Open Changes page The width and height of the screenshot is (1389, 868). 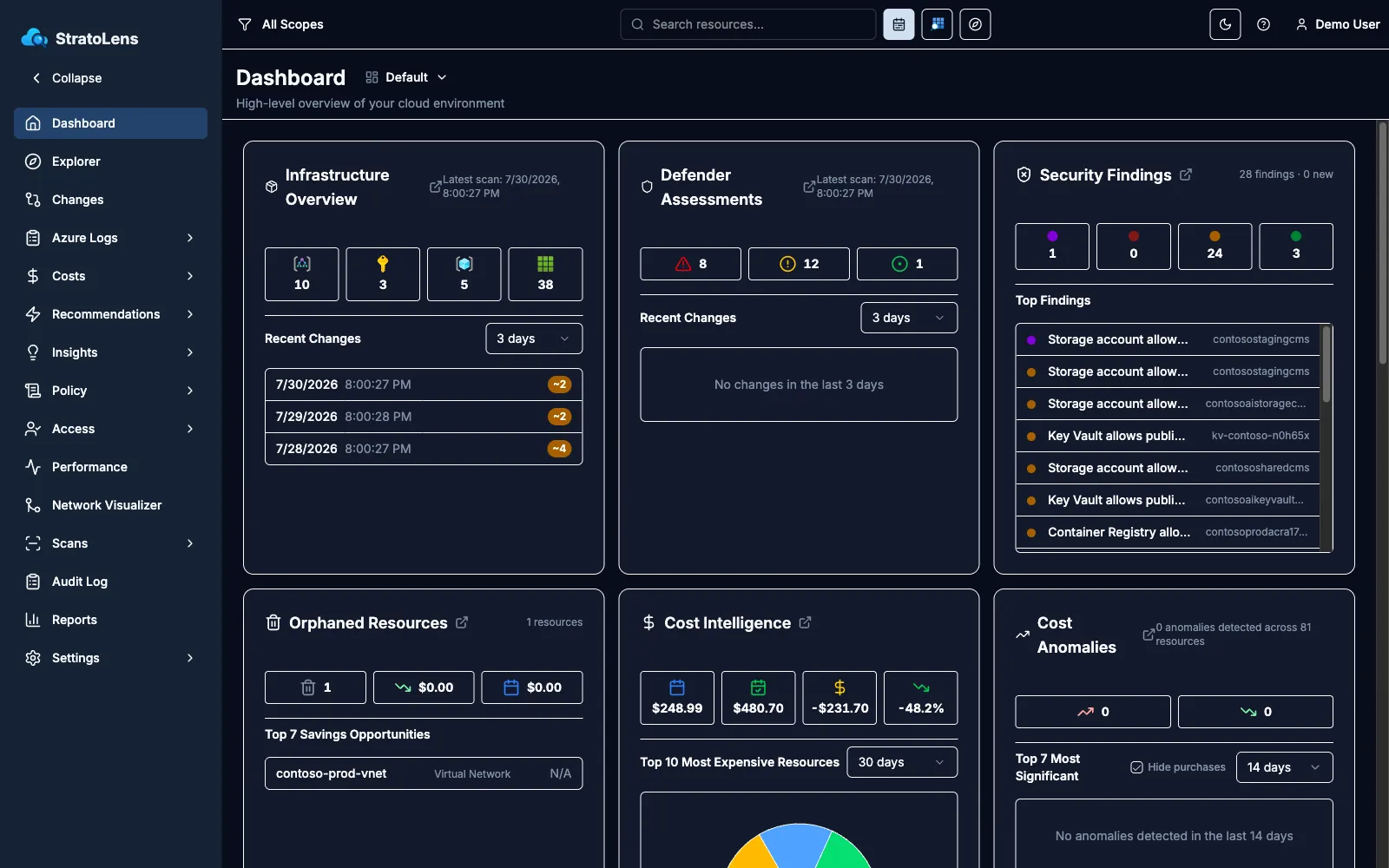(x=110, y=200)
